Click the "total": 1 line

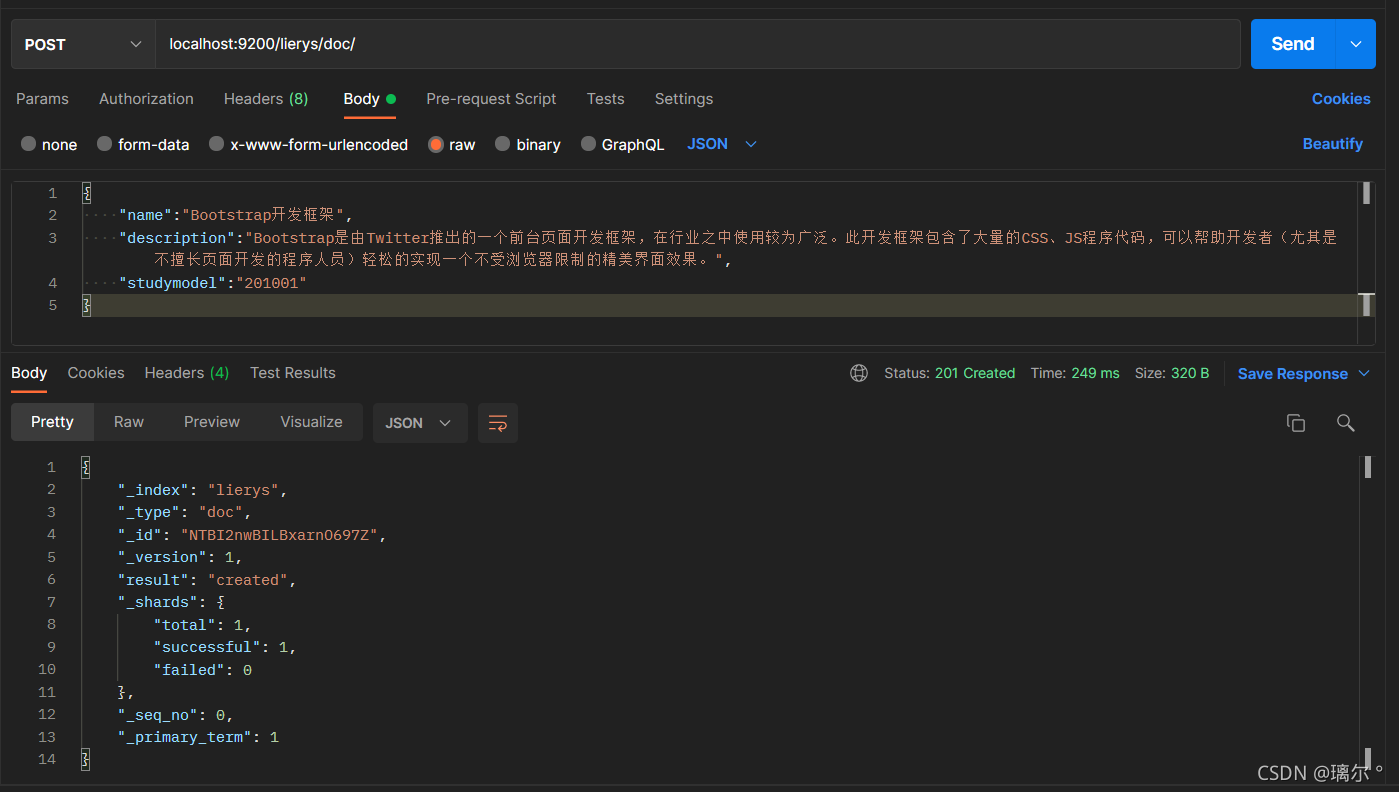coord(202,625)
